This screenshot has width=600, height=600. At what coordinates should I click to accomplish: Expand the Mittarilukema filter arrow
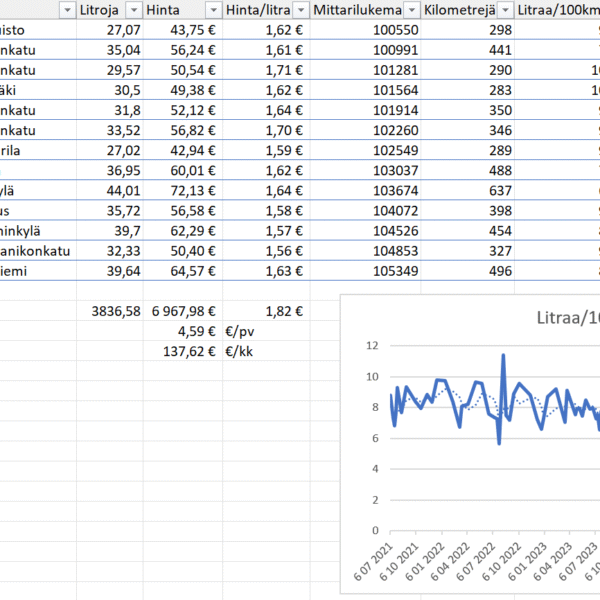pyautogui.click(x=405, y=10)
